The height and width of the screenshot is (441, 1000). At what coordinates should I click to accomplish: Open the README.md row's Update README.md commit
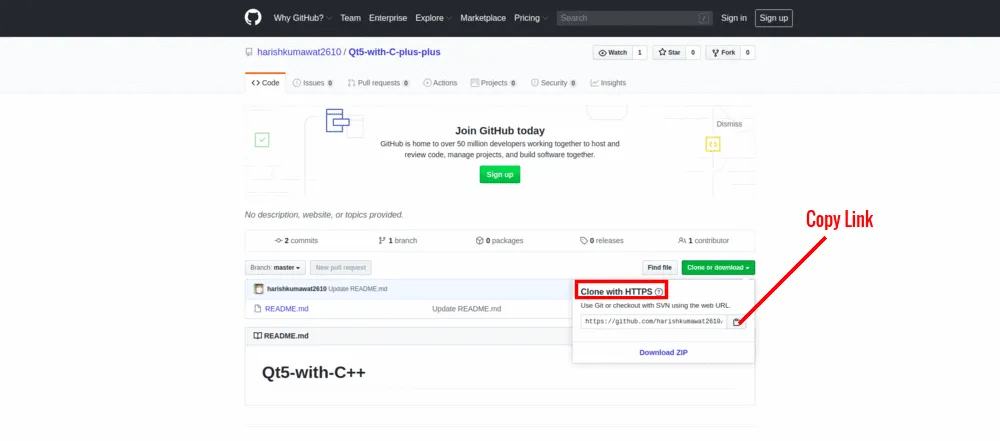[x=467, y=309]
